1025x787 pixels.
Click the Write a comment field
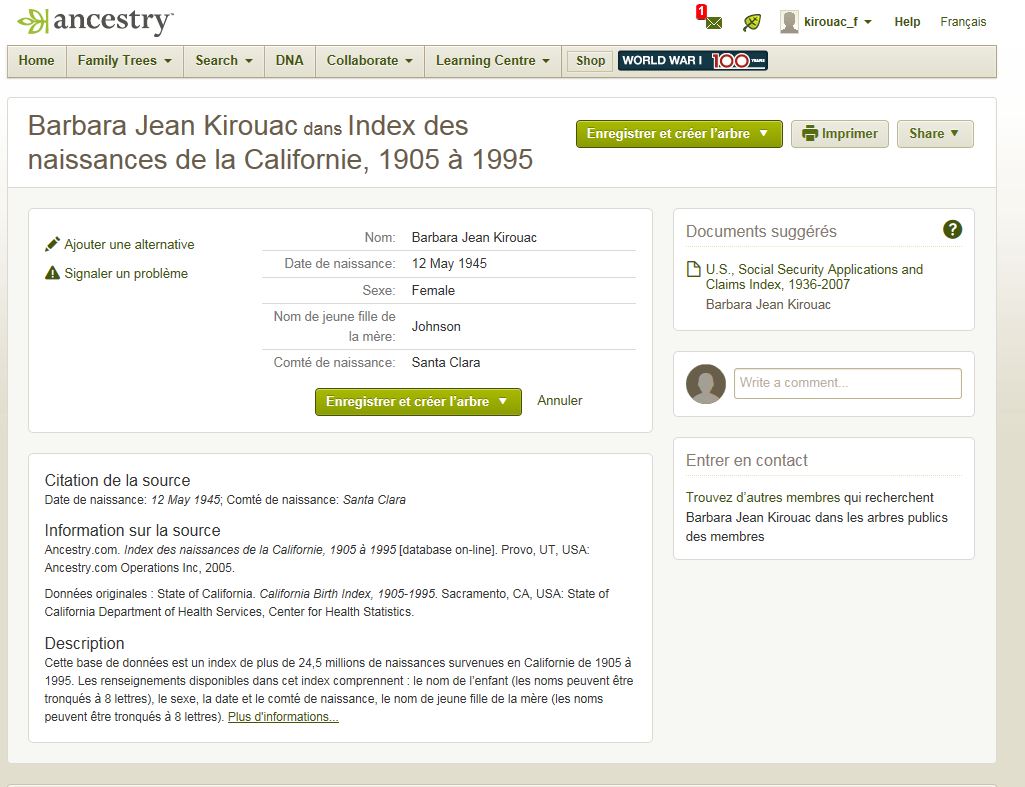click(847, 383)
